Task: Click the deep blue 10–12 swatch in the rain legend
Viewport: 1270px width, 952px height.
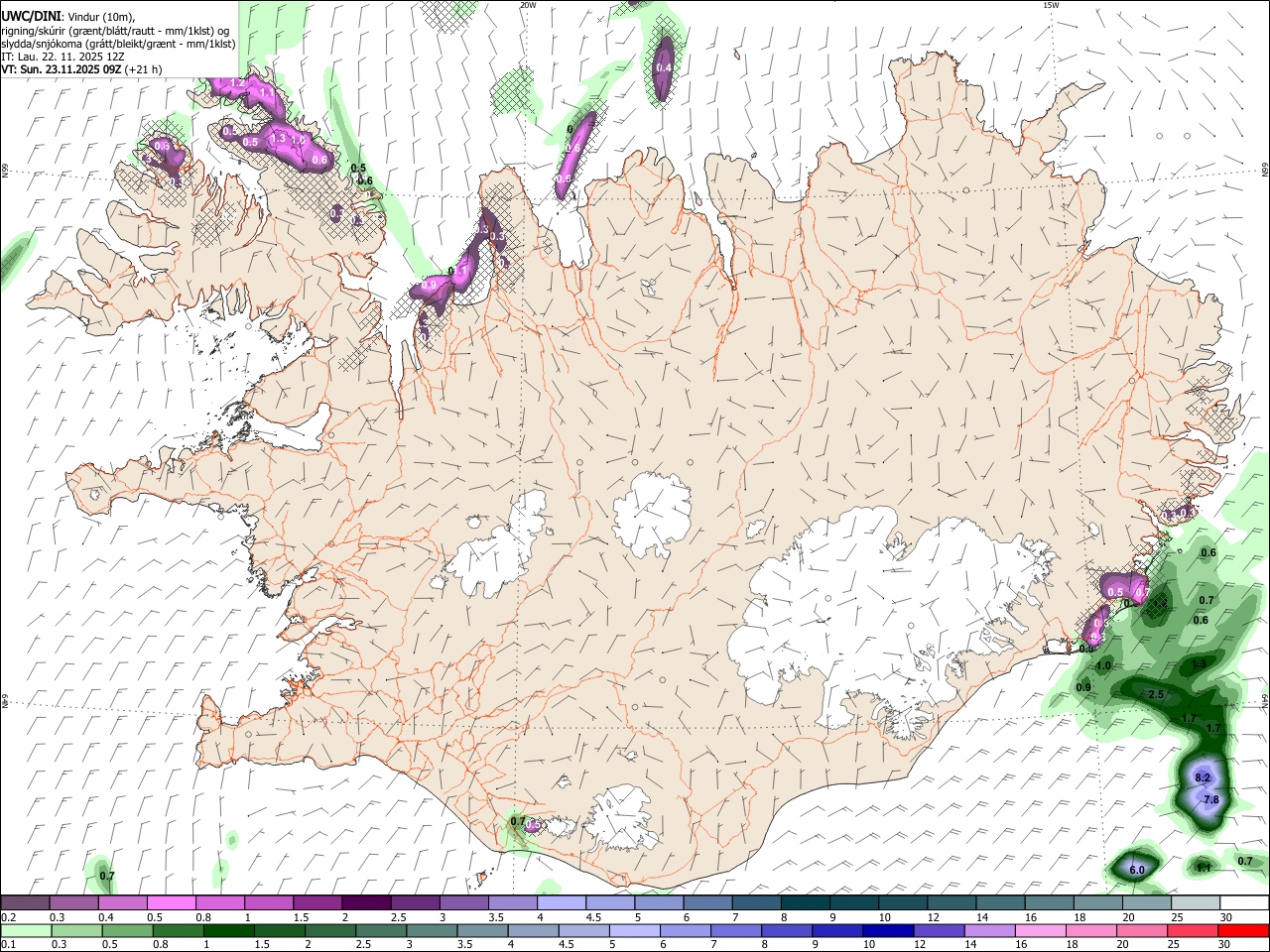Action: tap(887, 930)
